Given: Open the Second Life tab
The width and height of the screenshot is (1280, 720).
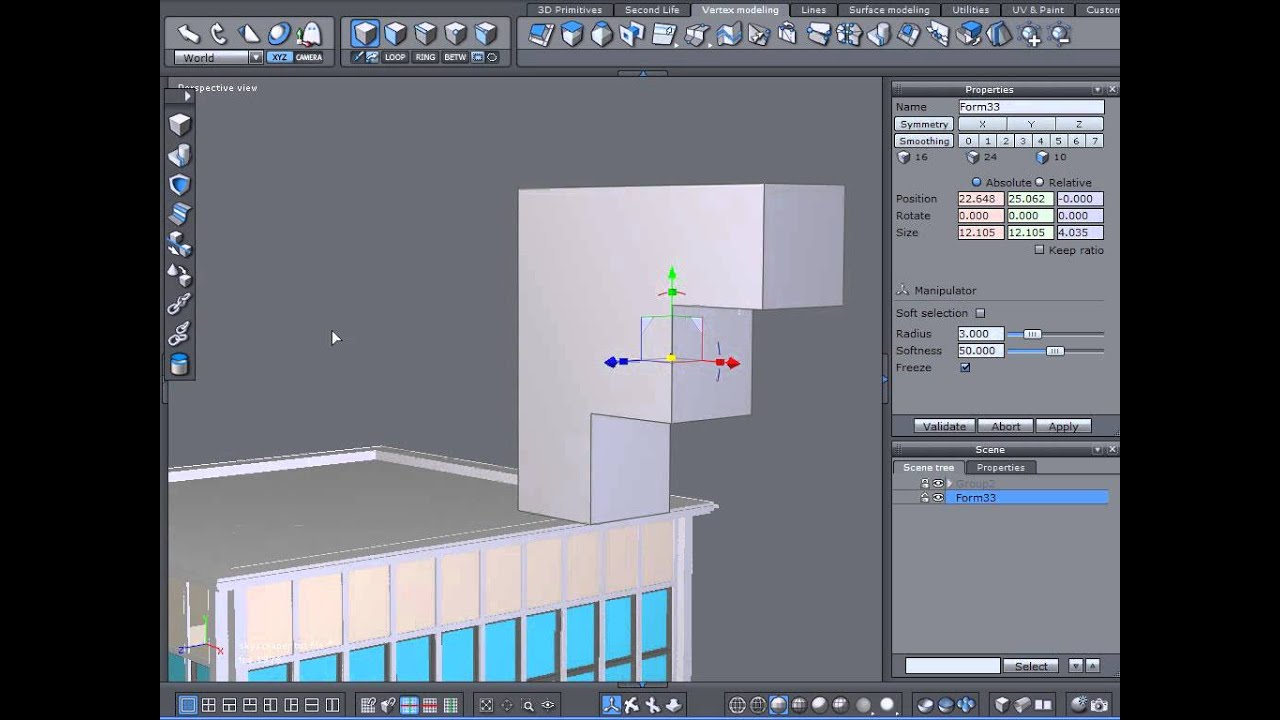Looking at the screenshot, I should pos(652,10).
